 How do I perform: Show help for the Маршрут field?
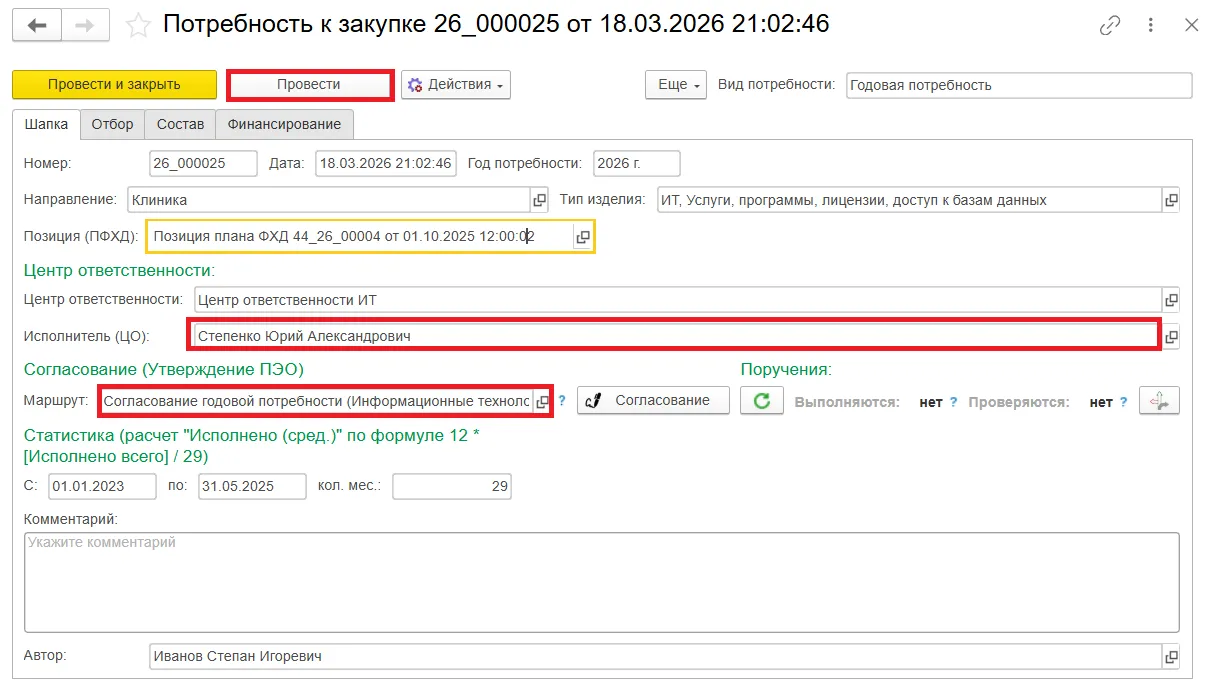coord(562,401)
